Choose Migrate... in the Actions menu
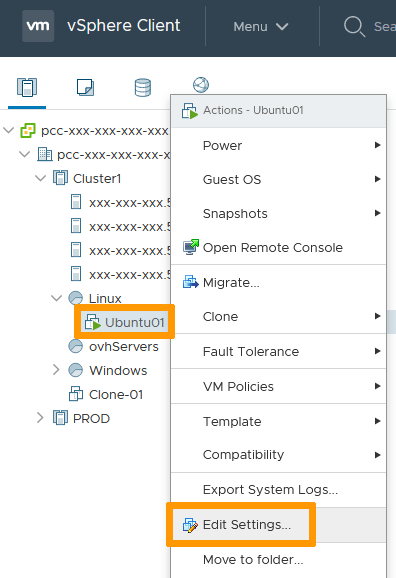This screenshot has width=396, height=578. coord(278,283)
